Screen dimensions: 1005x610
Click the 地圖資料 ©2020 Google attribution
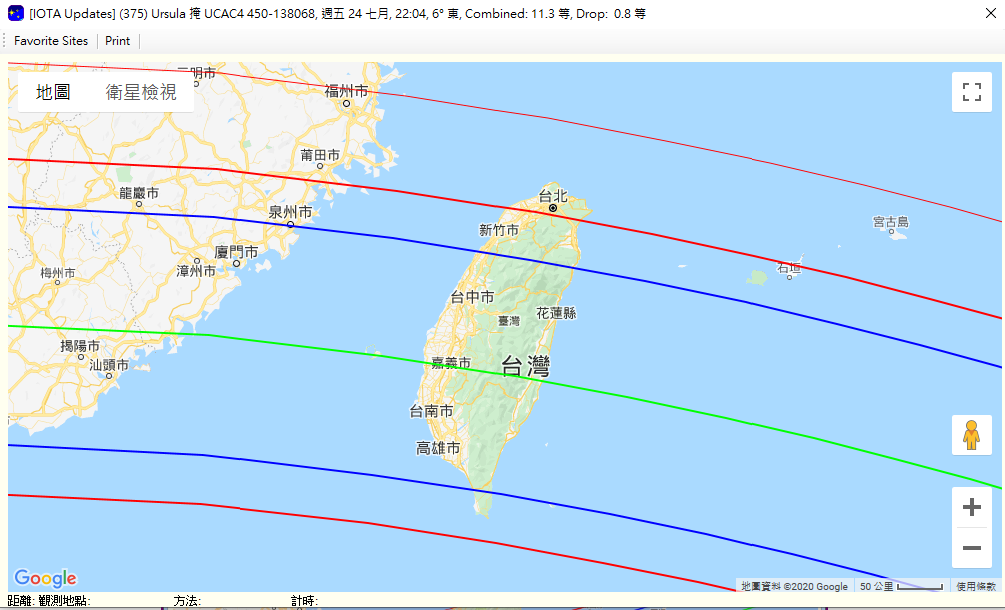coord(794,586)
